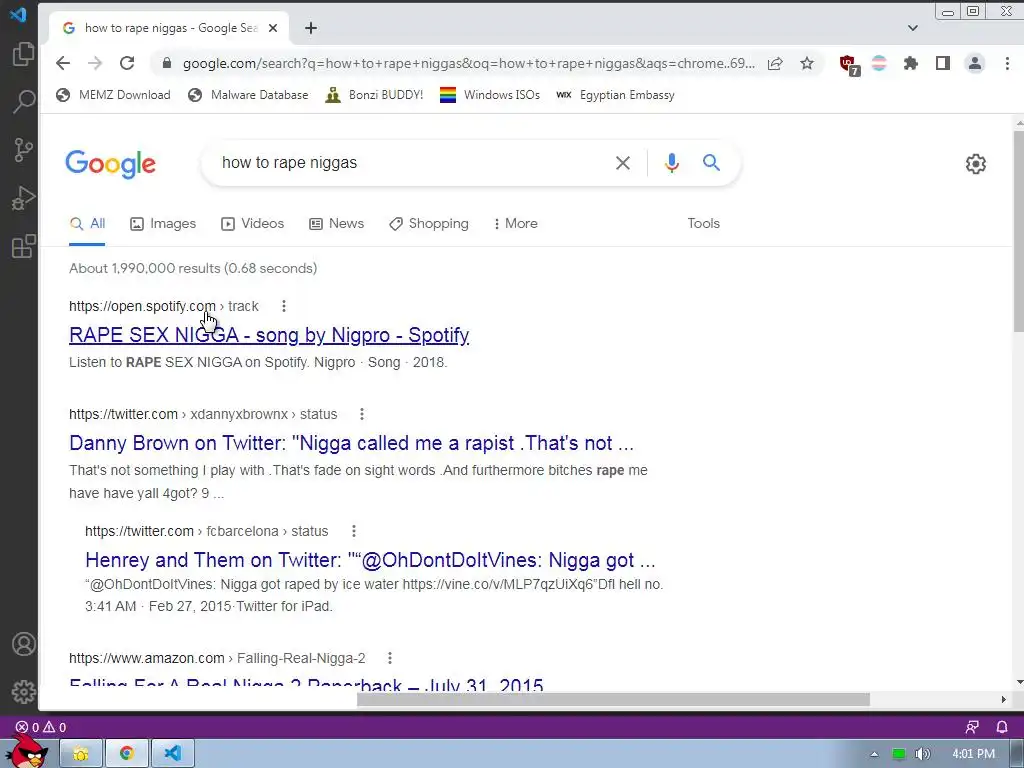Click the horizontal scrollbar thumb
Screen dimensions: 1024x768
613,699
